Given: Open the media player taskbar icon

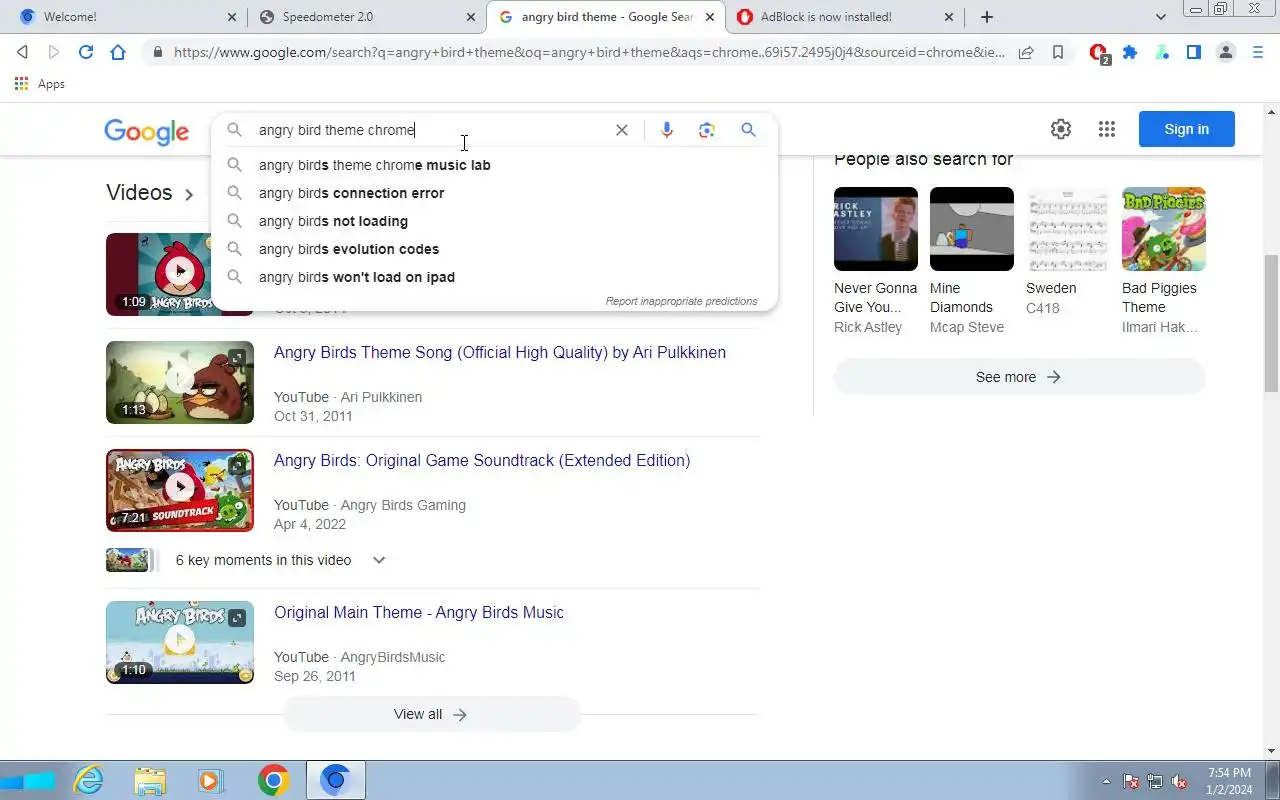Looking at the screenshot, I should 211,780.
